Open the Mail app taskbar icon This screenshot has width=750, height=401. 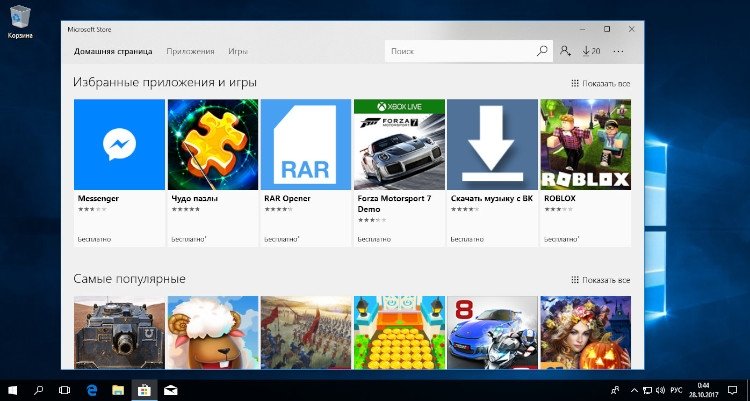pos(170,390)
